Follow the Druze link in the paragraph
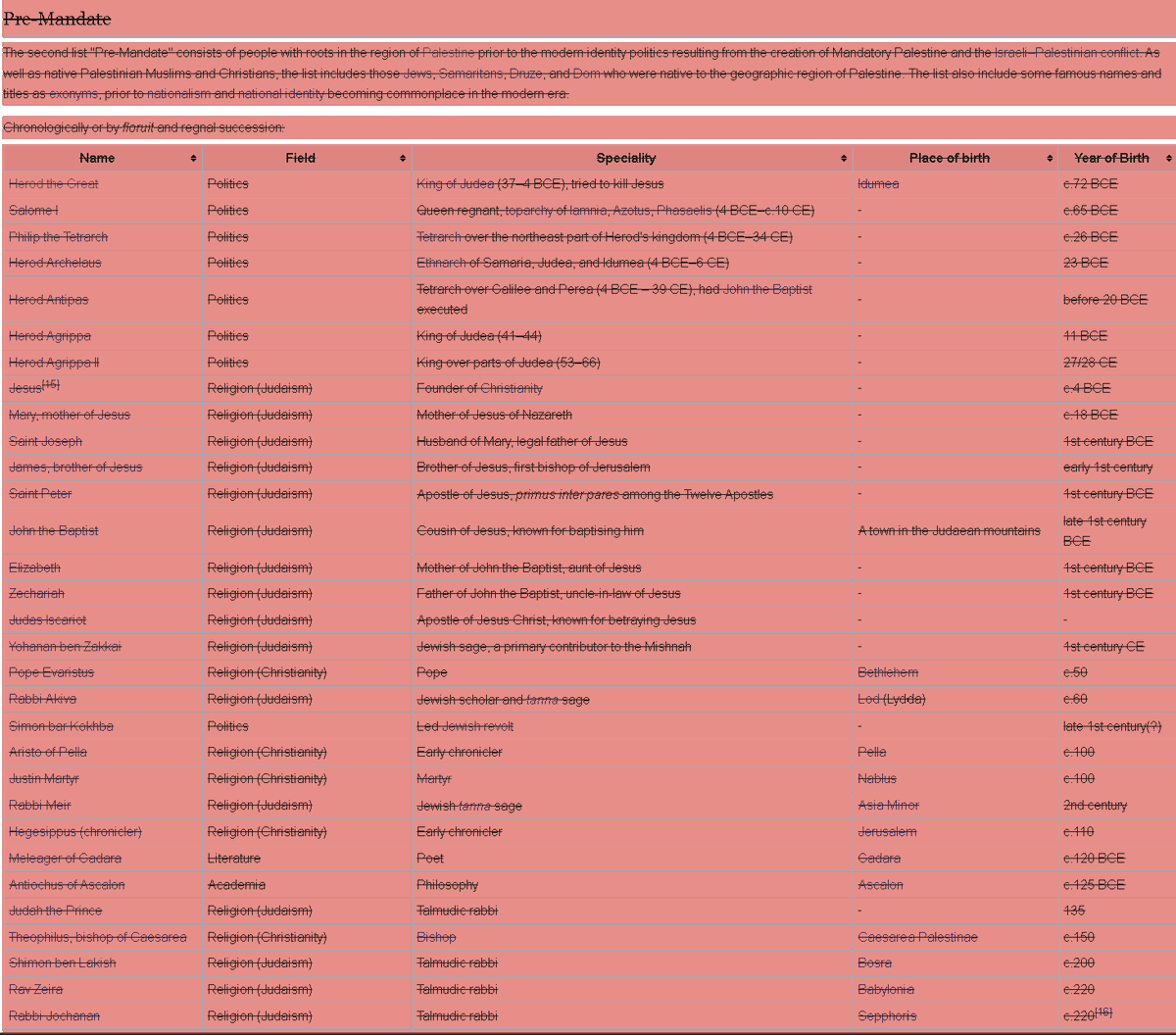The height and width of the screenshot is (1035, 1176). (x=526, y=74)
